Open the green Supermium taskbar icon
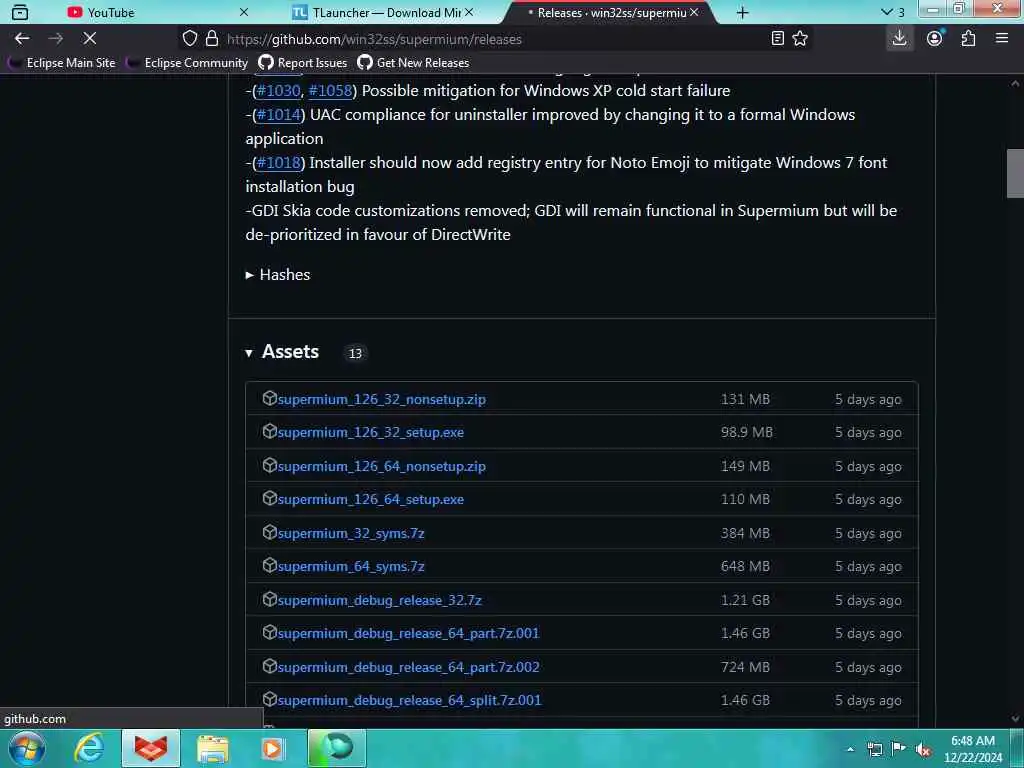 [x=337, y=748]
